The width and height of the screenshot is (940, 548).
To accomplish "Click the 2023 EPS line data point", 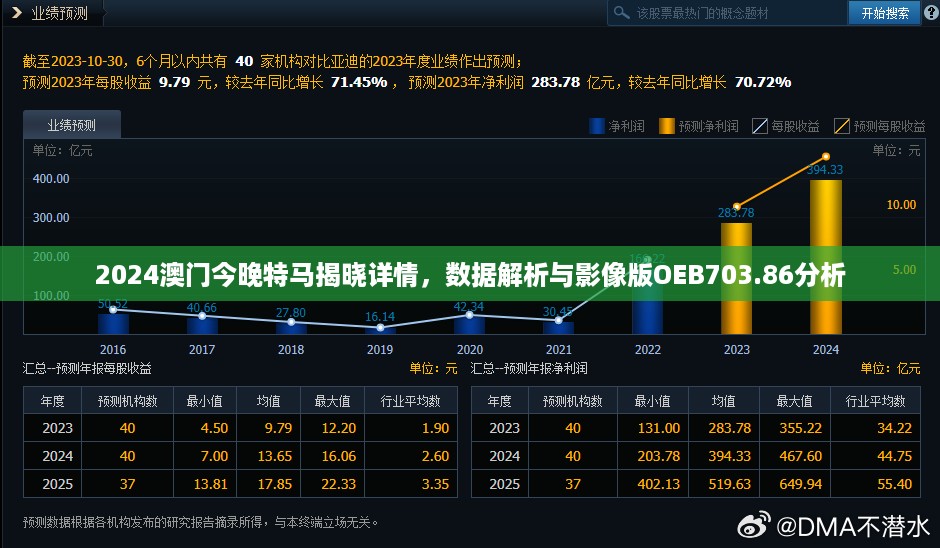I will tap(737, 207).
